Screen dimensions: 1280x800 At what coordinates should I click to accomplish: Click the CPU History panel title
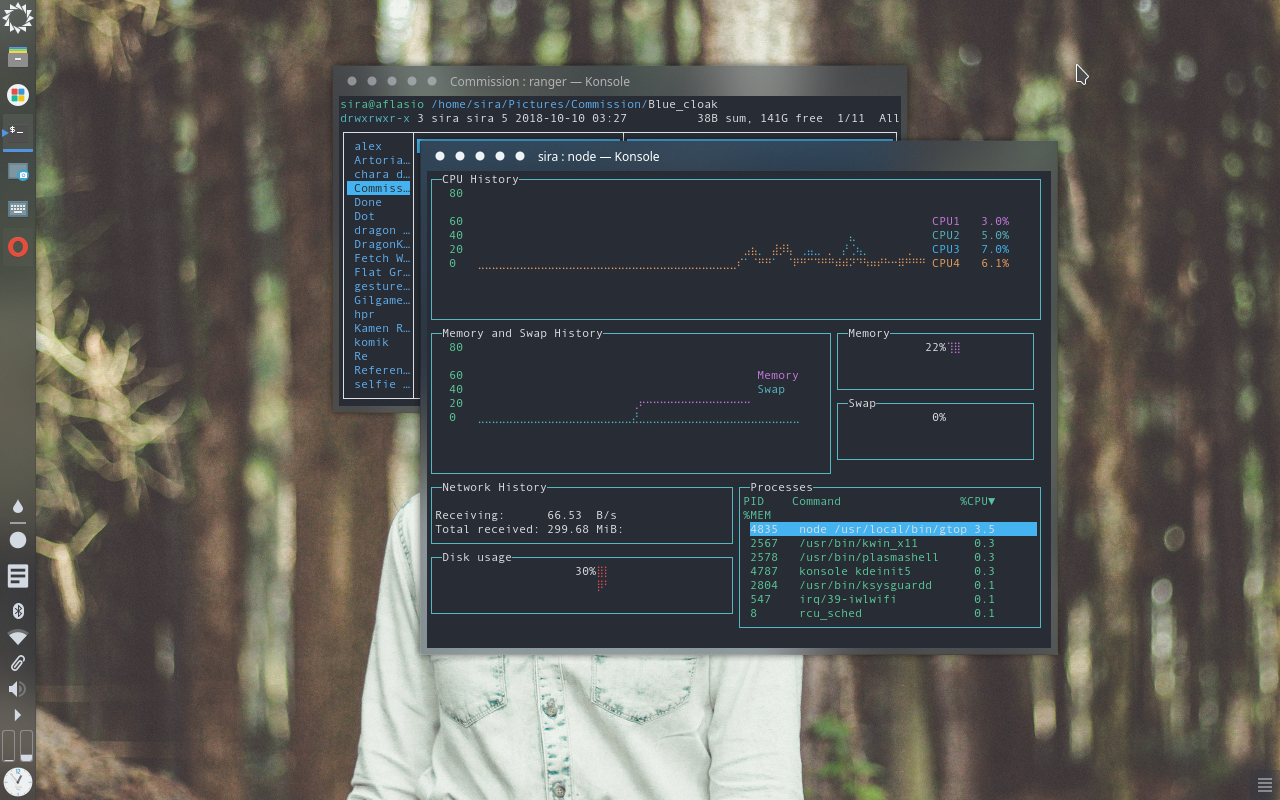click(x=480, y=179)
